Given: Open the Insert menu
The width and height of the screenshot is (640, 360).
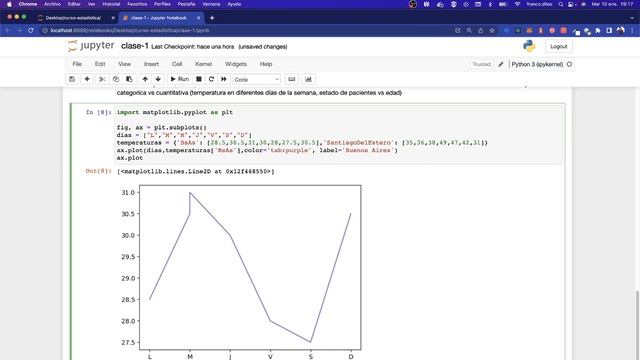Looking at the screenshot, I should coord(151,64).
